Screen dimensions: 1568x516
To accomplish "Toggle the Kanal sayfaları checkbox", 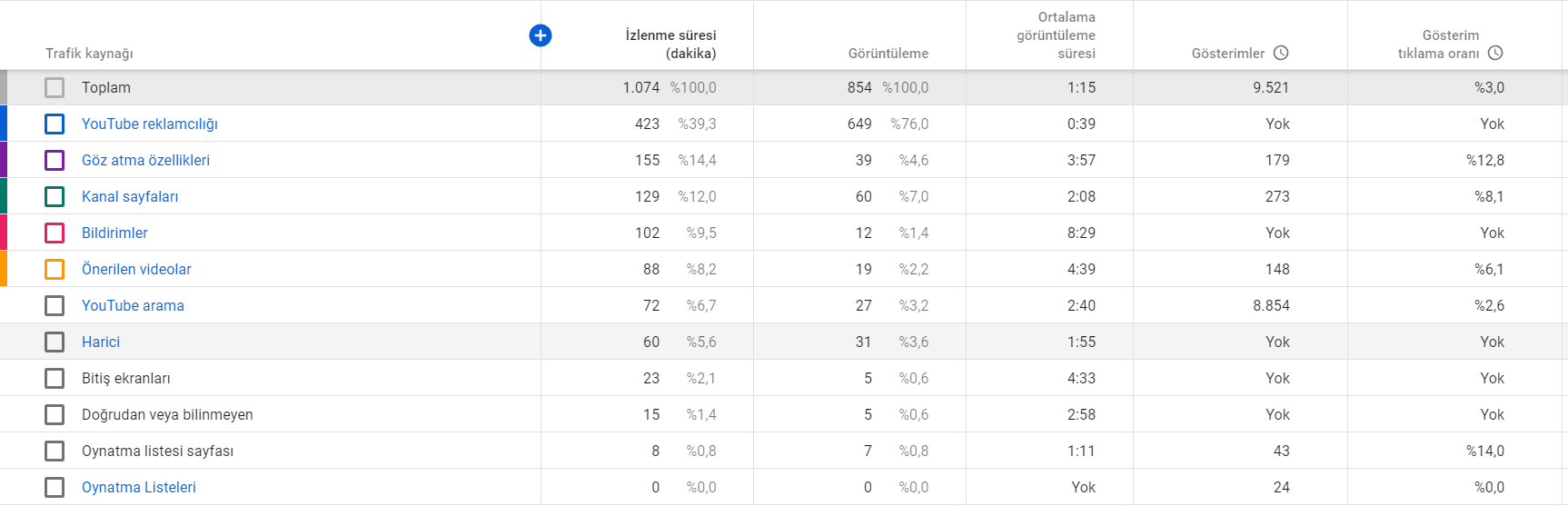I will click(55, 196).
